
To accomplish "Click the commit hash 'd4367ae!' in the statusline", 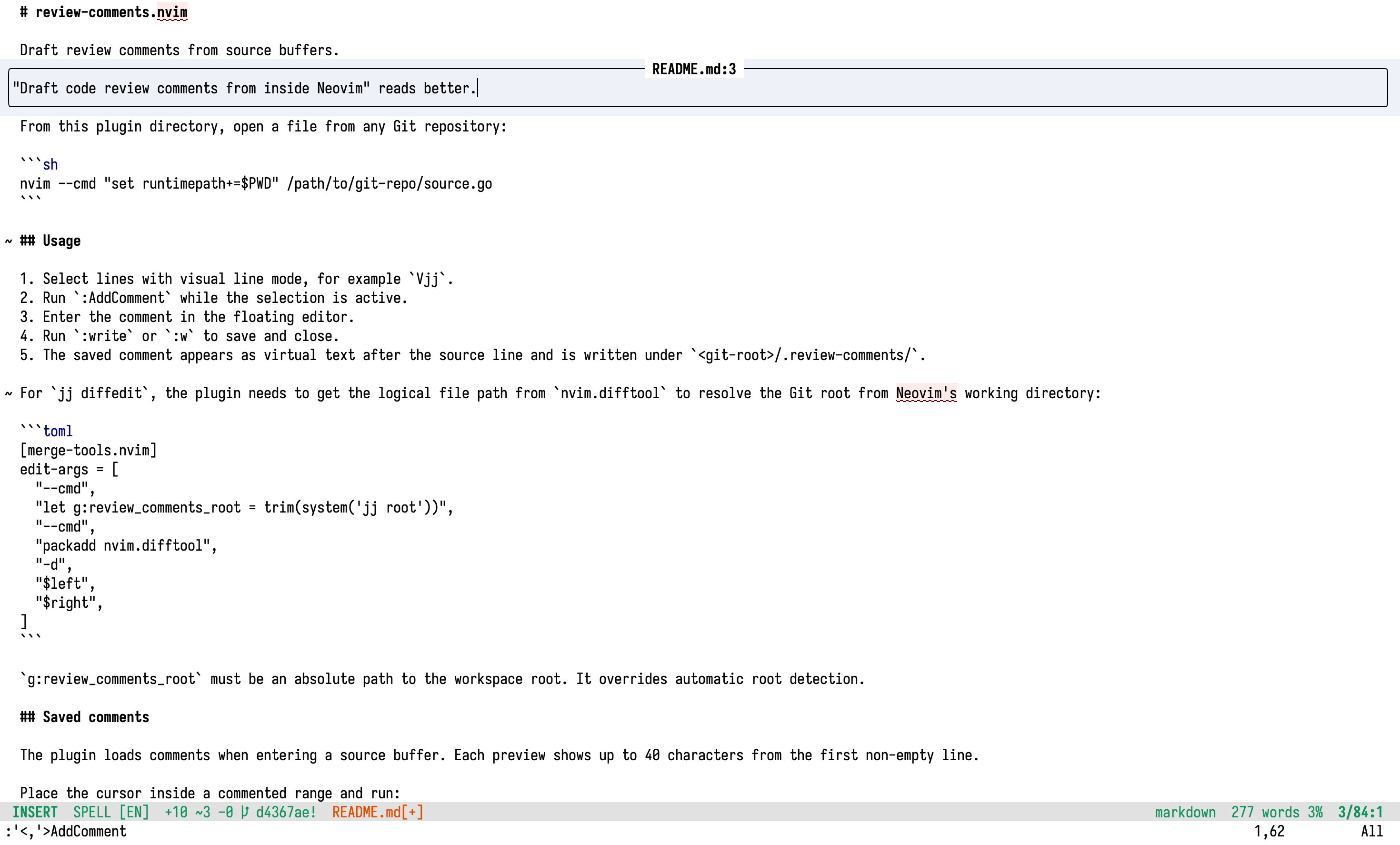I will click(x=286, y=812).
